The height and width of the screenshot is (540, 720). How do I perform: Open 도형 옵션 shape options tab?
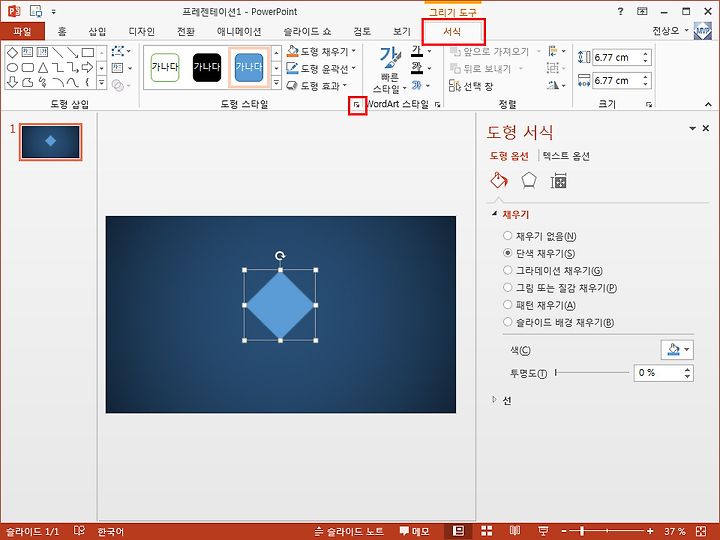click(x=509, y=156)
